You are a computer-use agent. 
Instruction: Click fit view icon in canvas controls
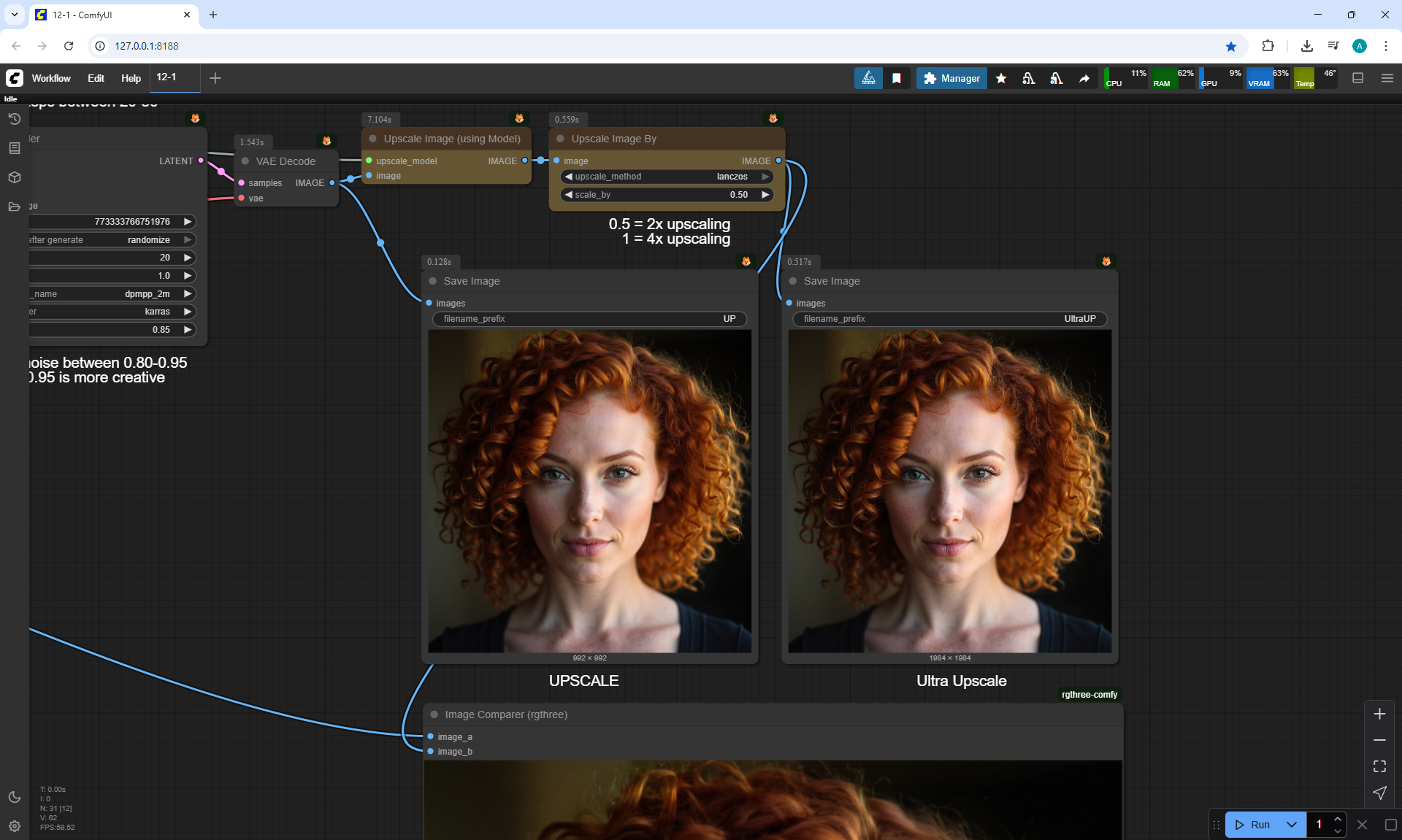[x=1379, y=766]
